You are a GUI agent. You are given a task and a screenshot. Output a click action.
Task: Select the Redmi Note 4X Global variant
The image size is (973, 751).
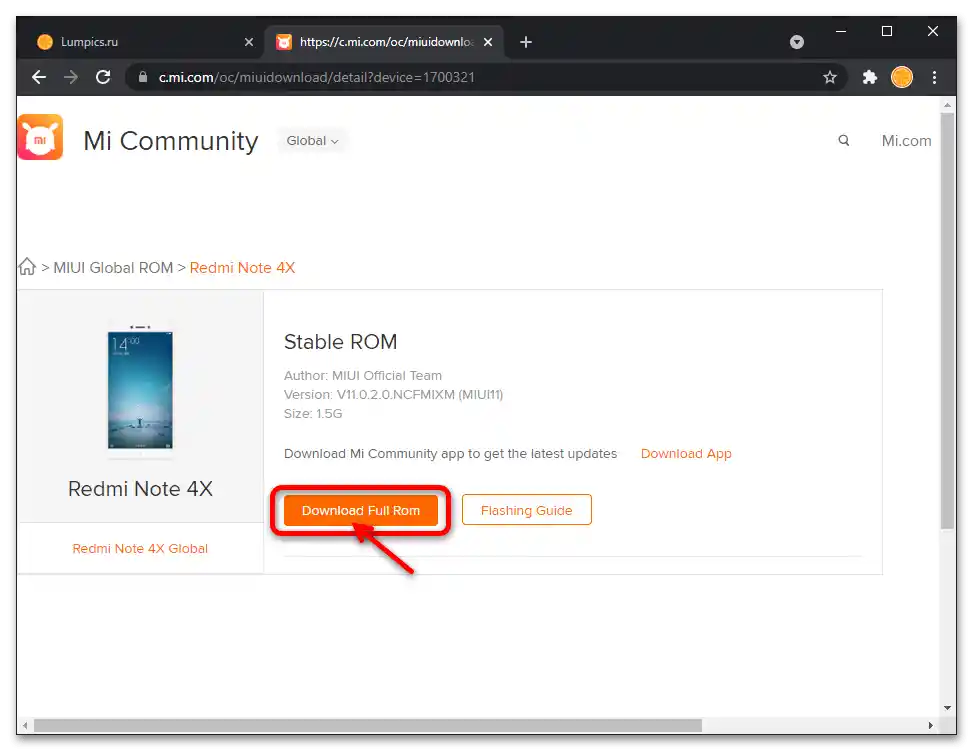140,549
